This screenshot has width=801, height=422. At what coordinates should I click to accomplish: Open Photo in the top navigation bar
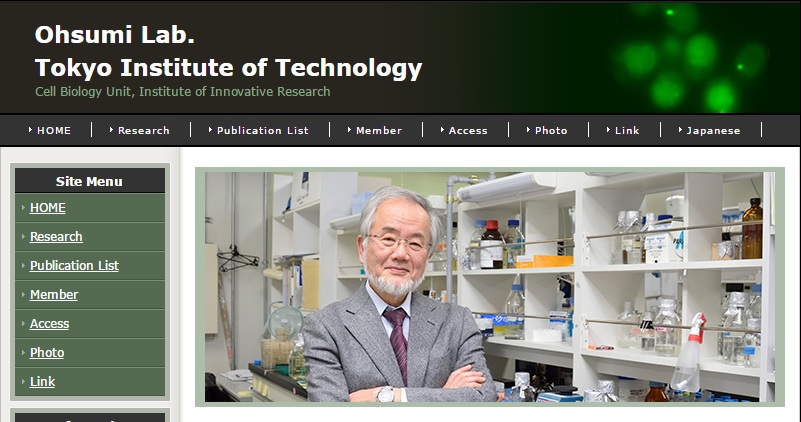point(551,130)
